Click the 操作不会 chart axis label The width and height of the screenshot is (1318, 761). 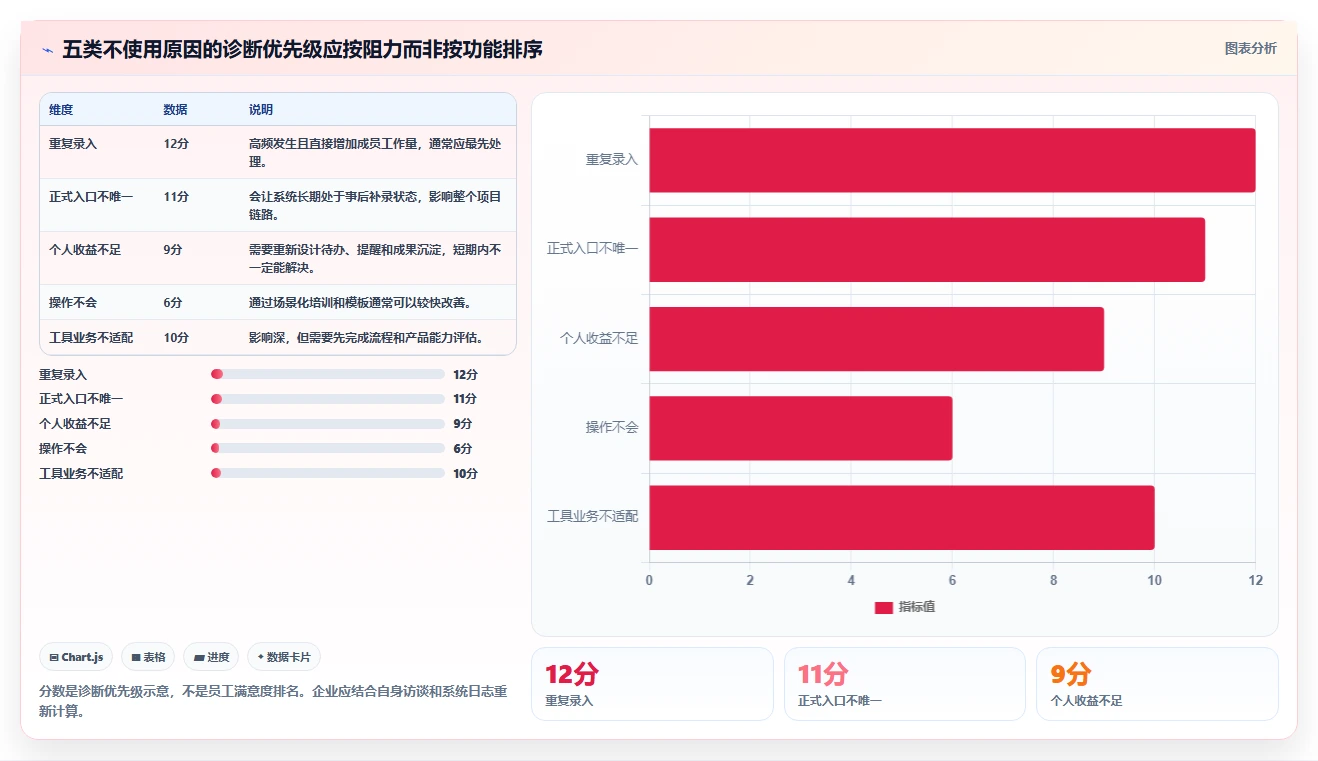[612, 428]
